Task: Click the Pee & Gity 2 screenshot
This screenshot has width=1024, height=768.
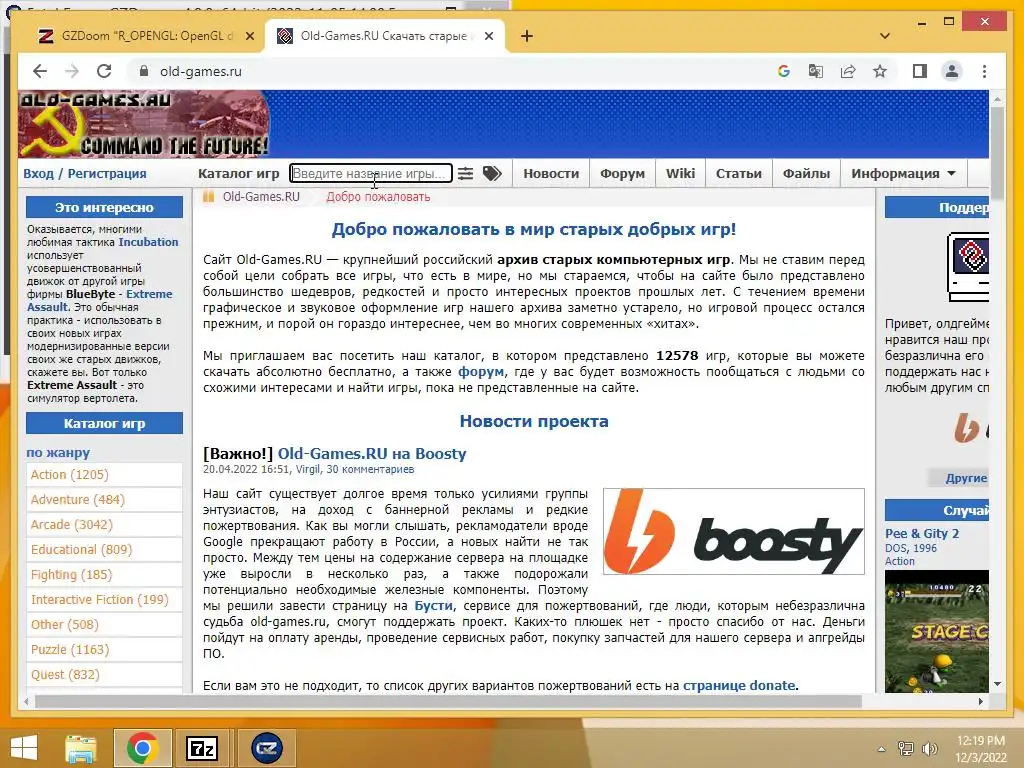Action: coord(936,631)
